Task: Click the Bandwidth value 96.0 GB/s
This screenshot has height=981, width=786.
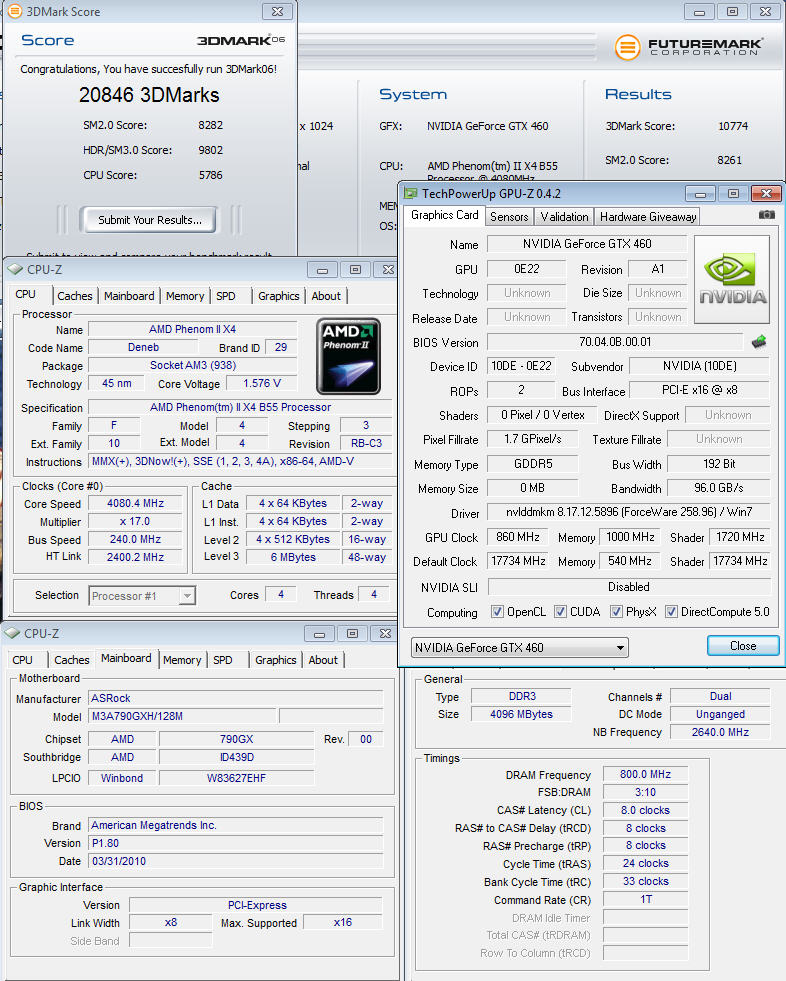Action: coord(718,488)
